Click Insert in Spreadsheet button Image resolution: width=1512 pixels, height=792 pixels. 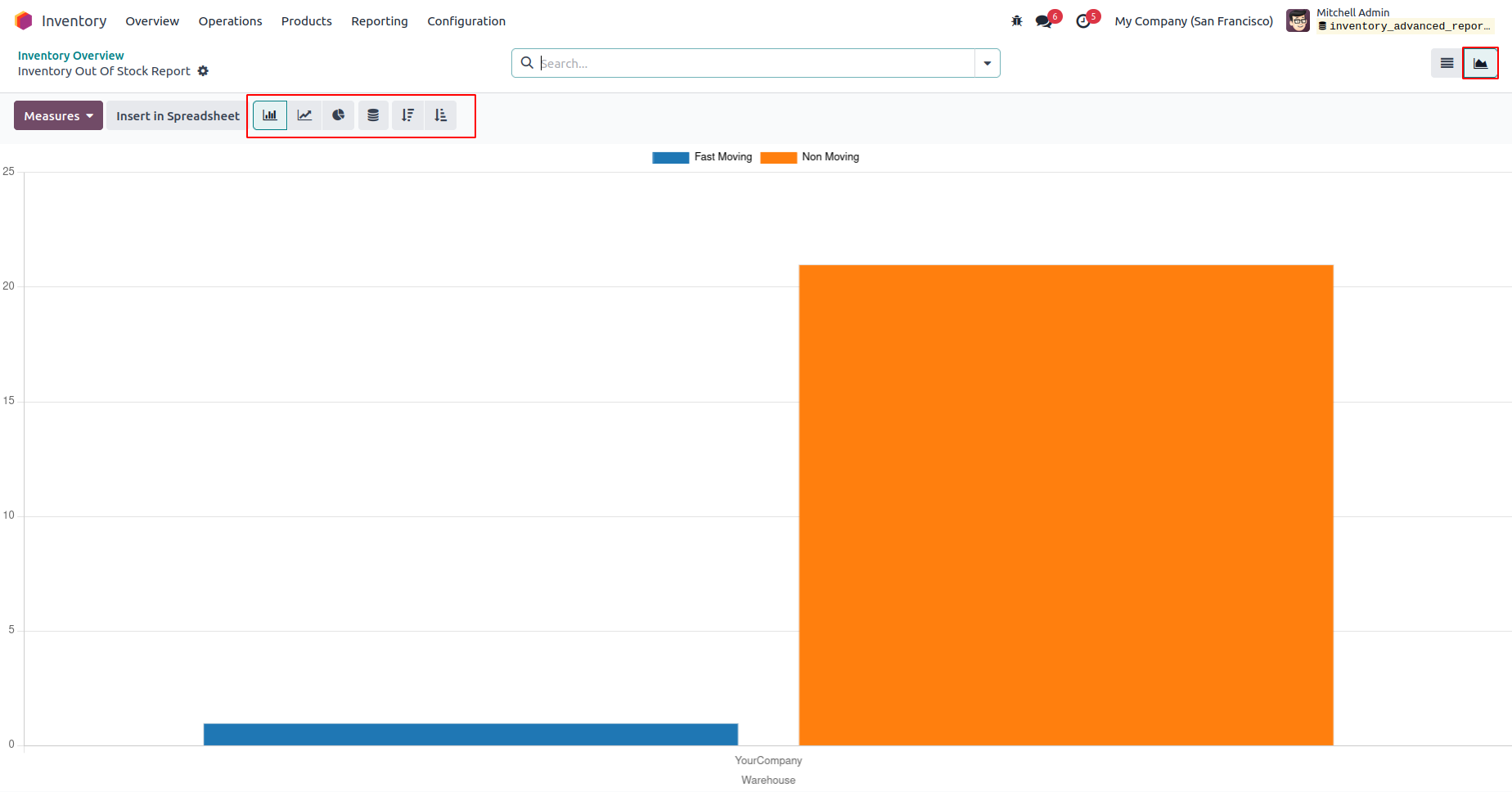[178, 115]
